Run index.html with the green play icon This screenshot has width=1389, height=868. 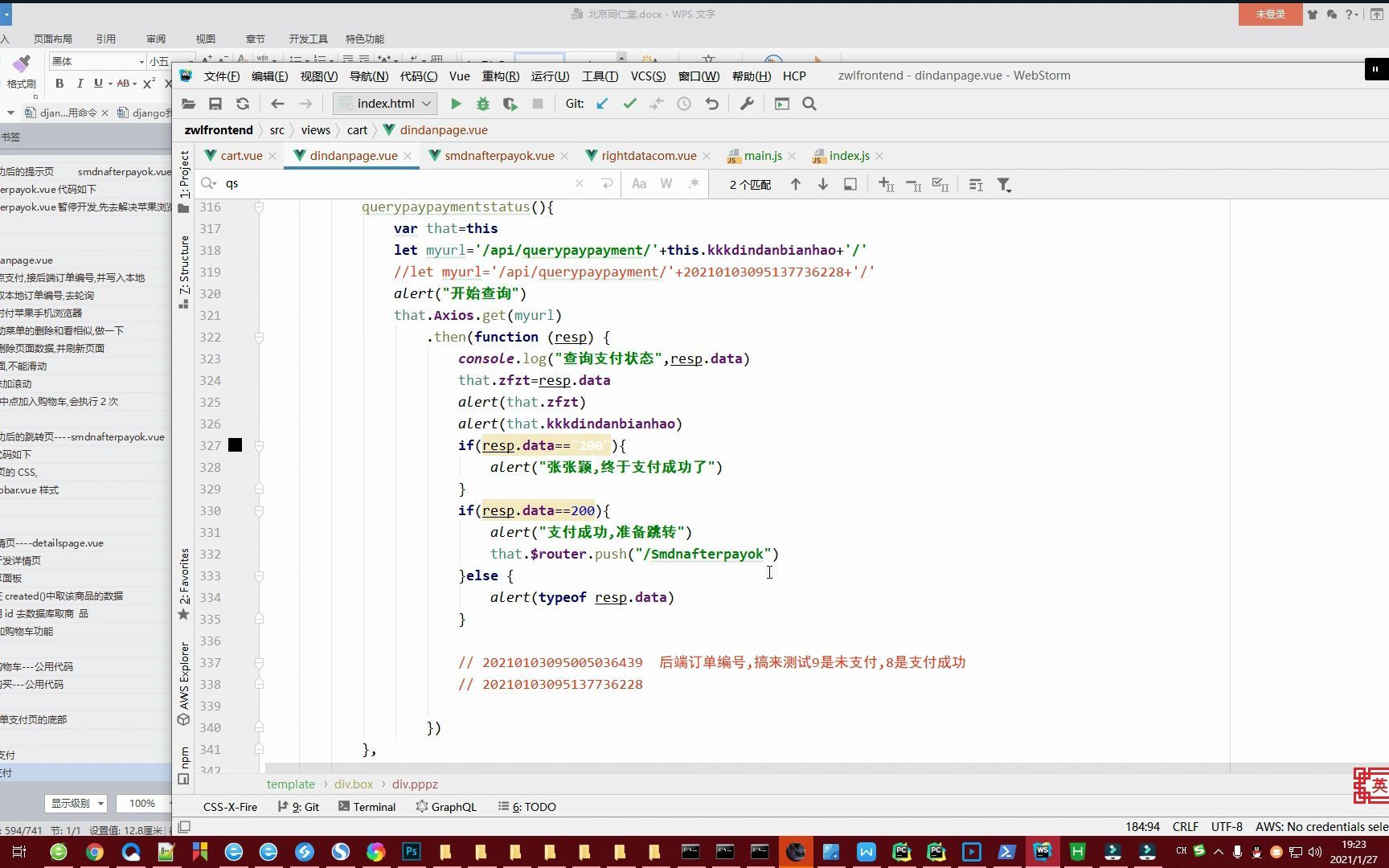point(456,104)
